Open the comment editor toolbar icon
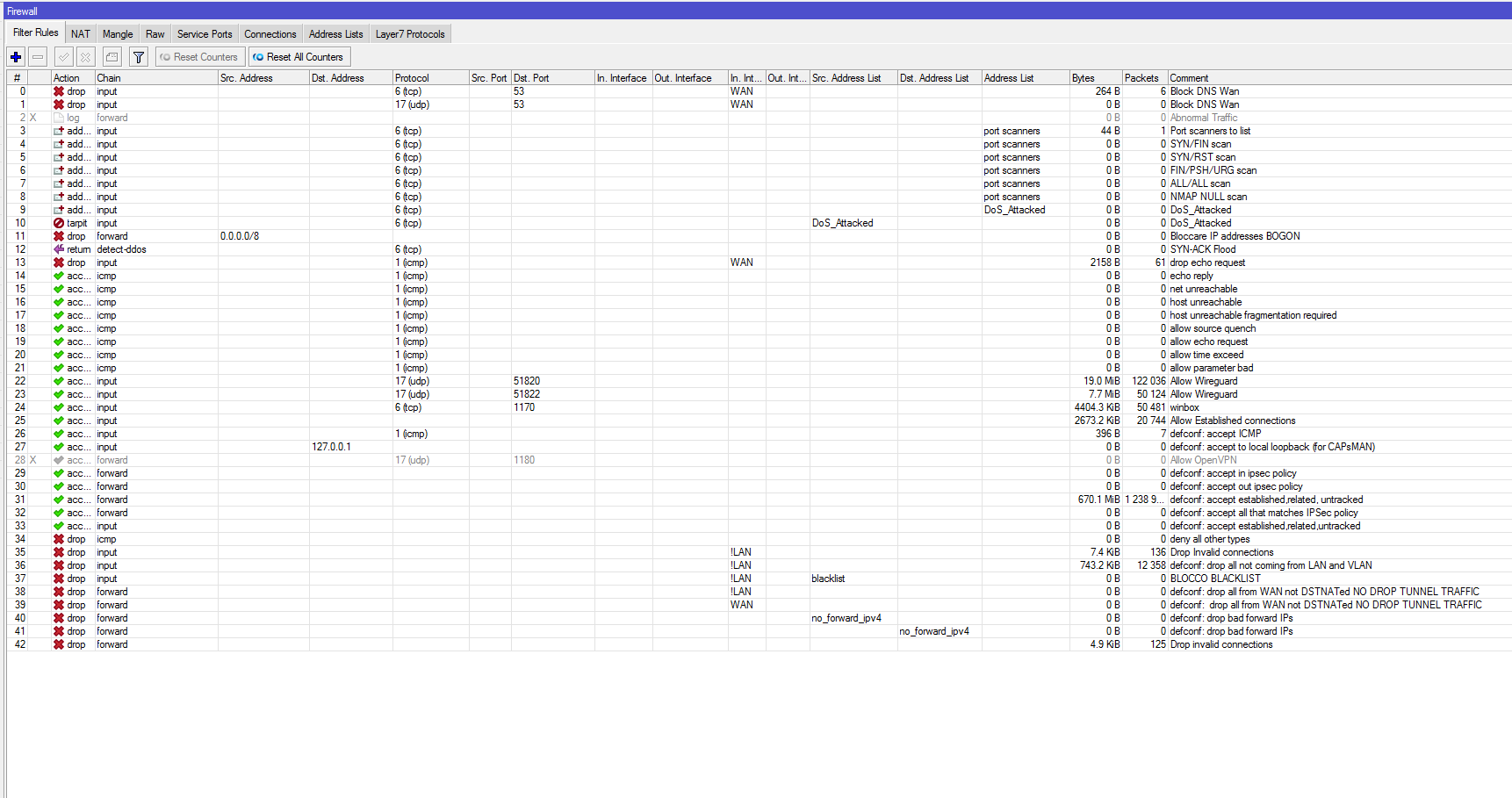 112,57
